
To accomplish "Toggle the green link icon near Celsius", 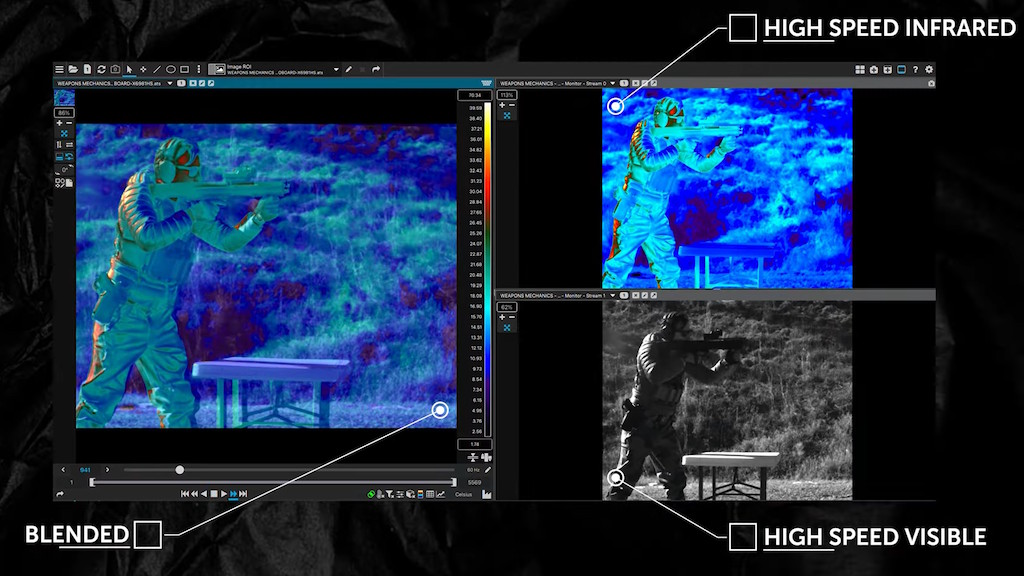I will (371, 494).
